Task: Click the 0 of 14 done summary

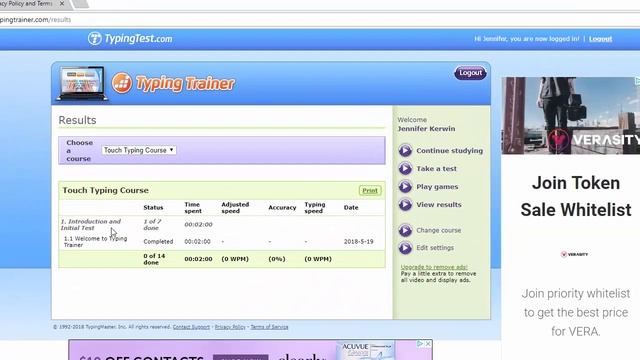Action: 154,259
